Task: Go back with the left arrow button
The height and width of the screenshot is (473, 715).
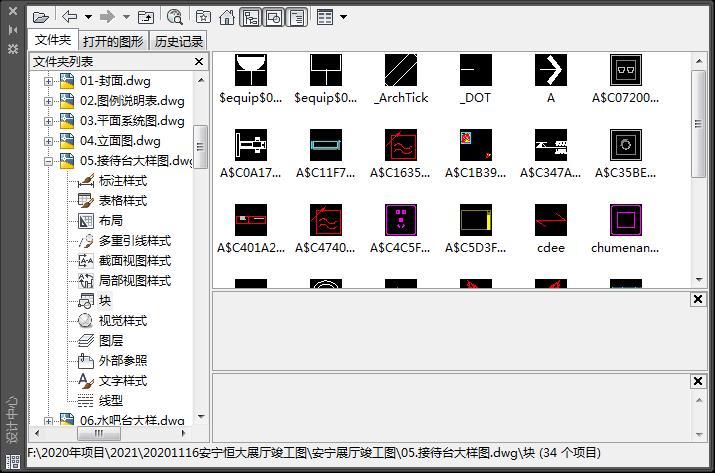Action: [x=69, y=17]
